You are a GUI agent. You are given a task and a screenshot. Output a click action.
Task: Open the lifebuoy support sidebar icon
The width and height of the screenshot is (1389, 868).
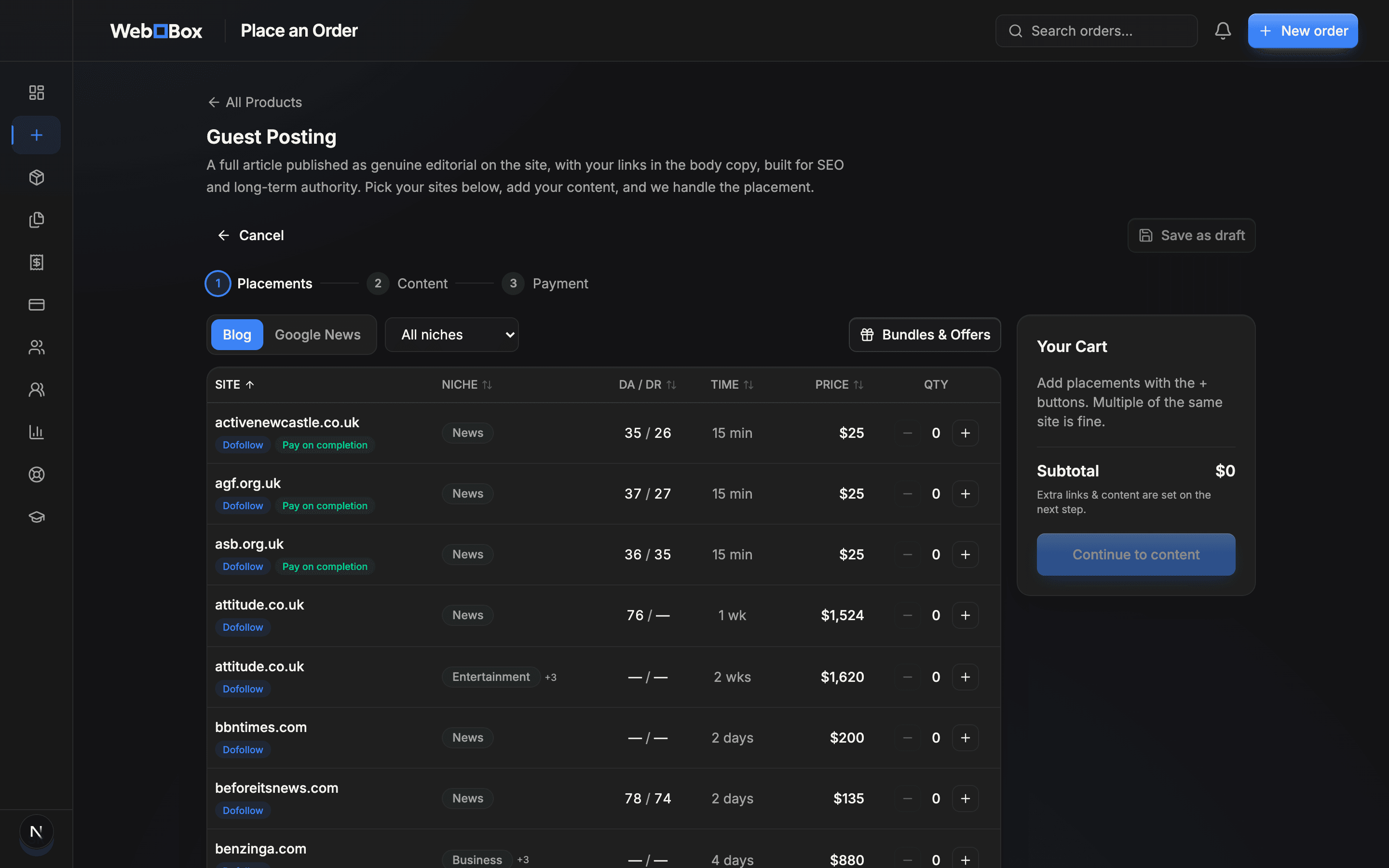click(x=36, y=474)
